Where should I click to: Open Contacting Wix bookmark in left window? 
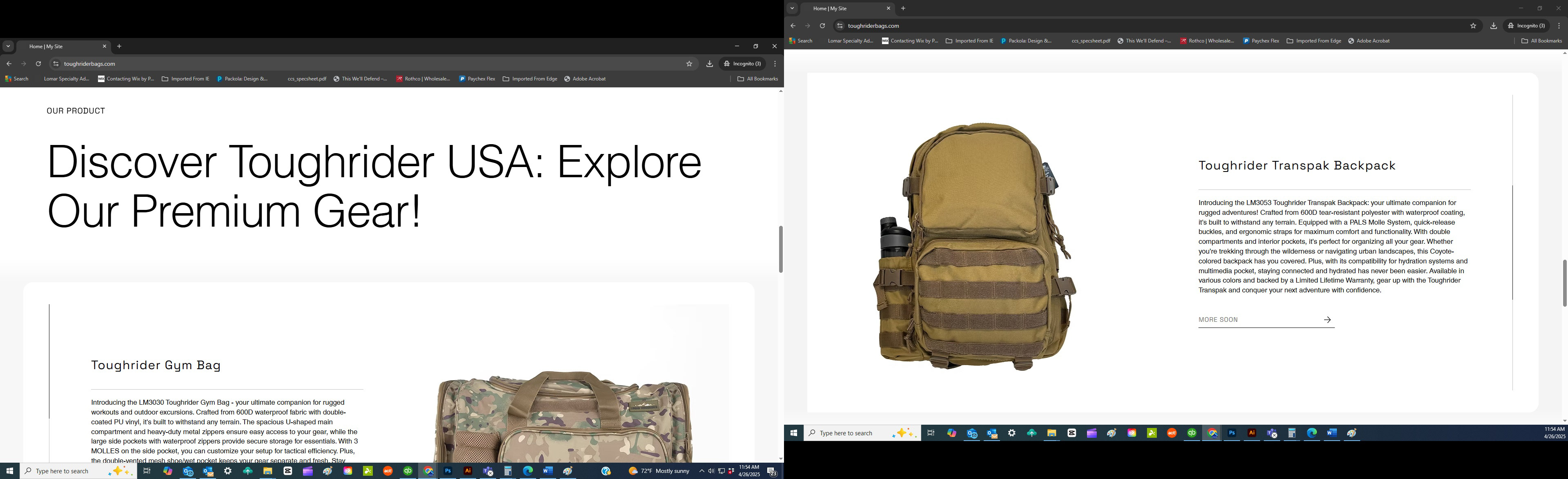coord(126,79)
